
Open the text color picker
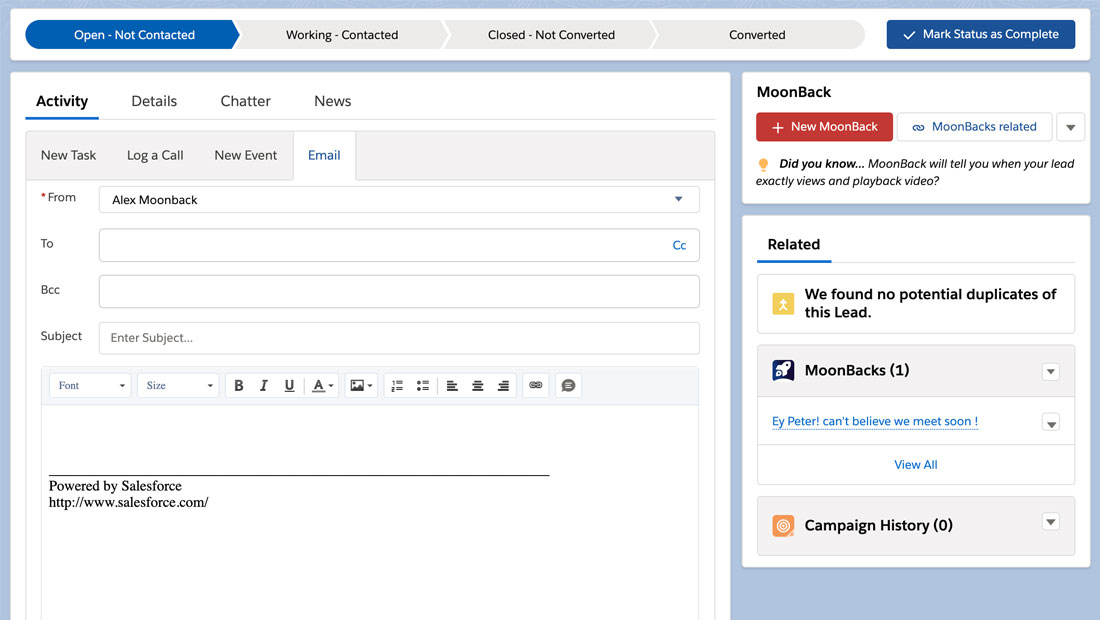[x=323, y=386]
